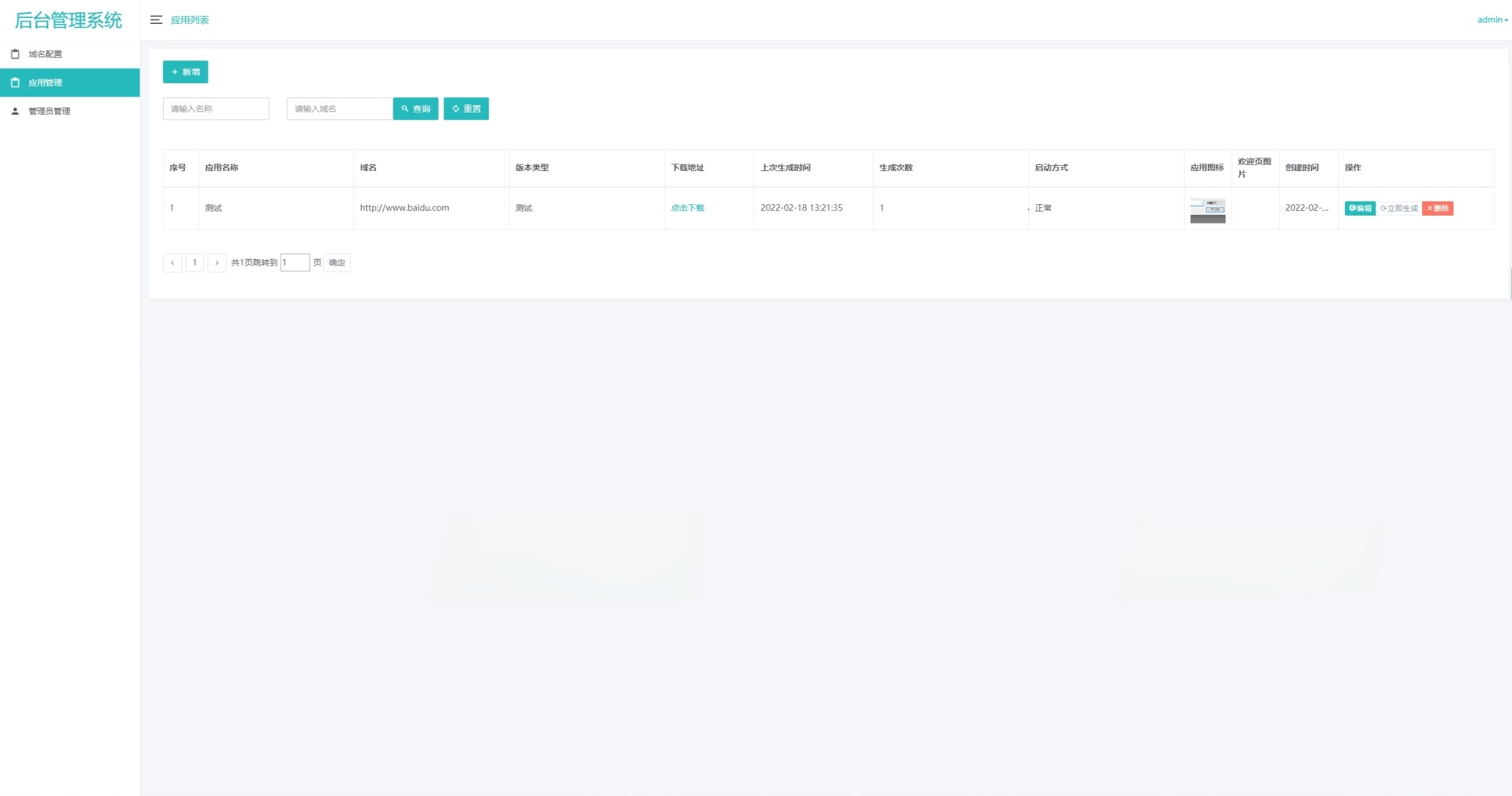Viewport: 1512px width, 796px height.
Task: Click the app icon thumbnail in the table
Action: [x=1207, y=208]
